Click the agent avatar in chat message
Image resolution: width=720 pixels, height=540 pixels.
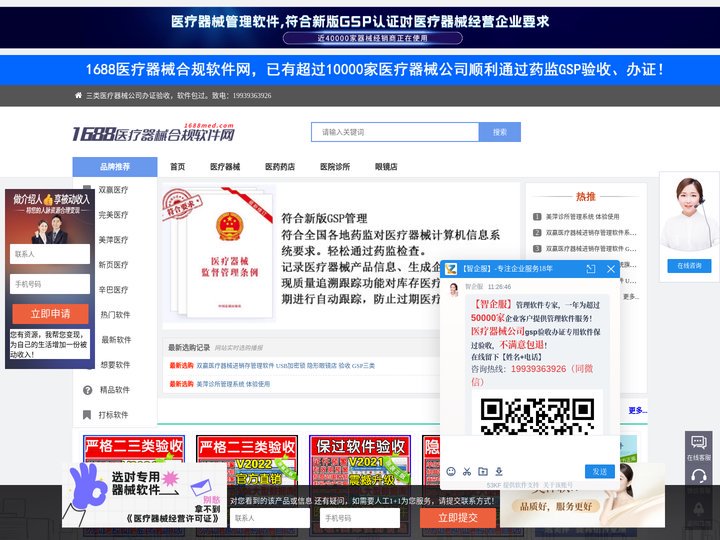click(454, 290)
